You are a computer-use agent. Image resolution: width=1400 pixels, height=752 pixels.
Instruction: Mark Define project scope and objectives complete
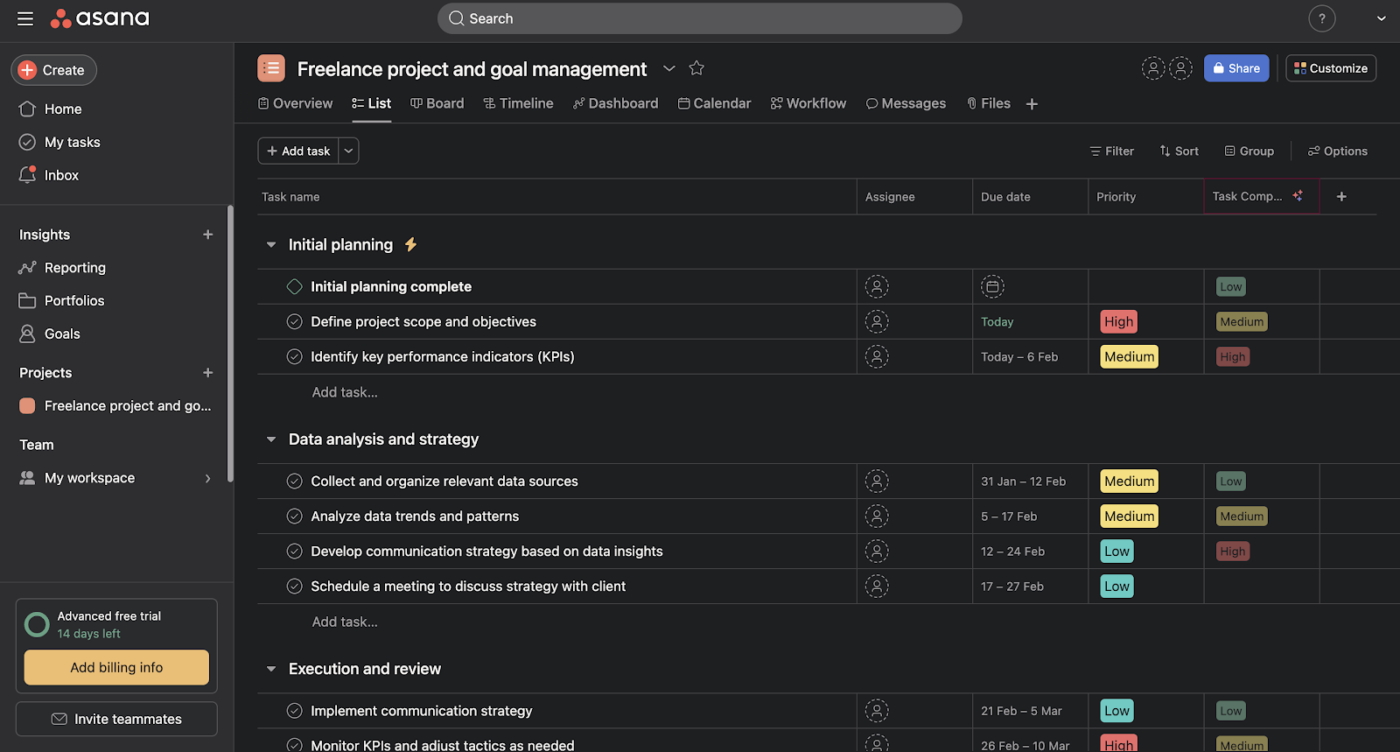click(x=294, y=322)
